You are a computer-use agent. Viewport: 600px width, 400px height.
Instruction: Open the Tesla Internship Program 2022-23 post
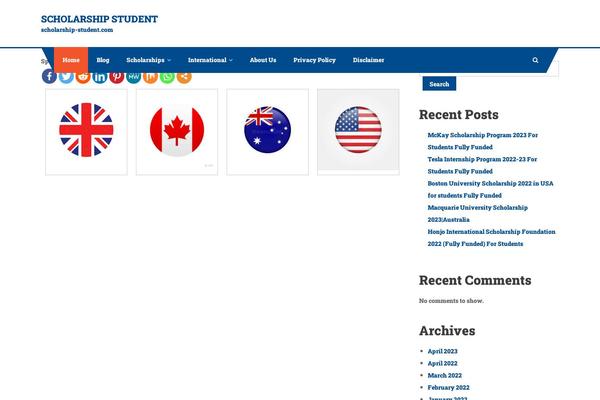point(482,165)
